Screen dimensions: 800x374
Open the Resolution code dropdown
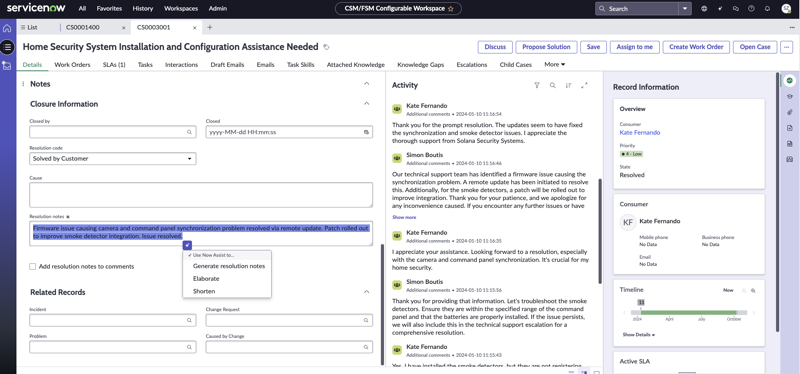click(x=113, y=159)
